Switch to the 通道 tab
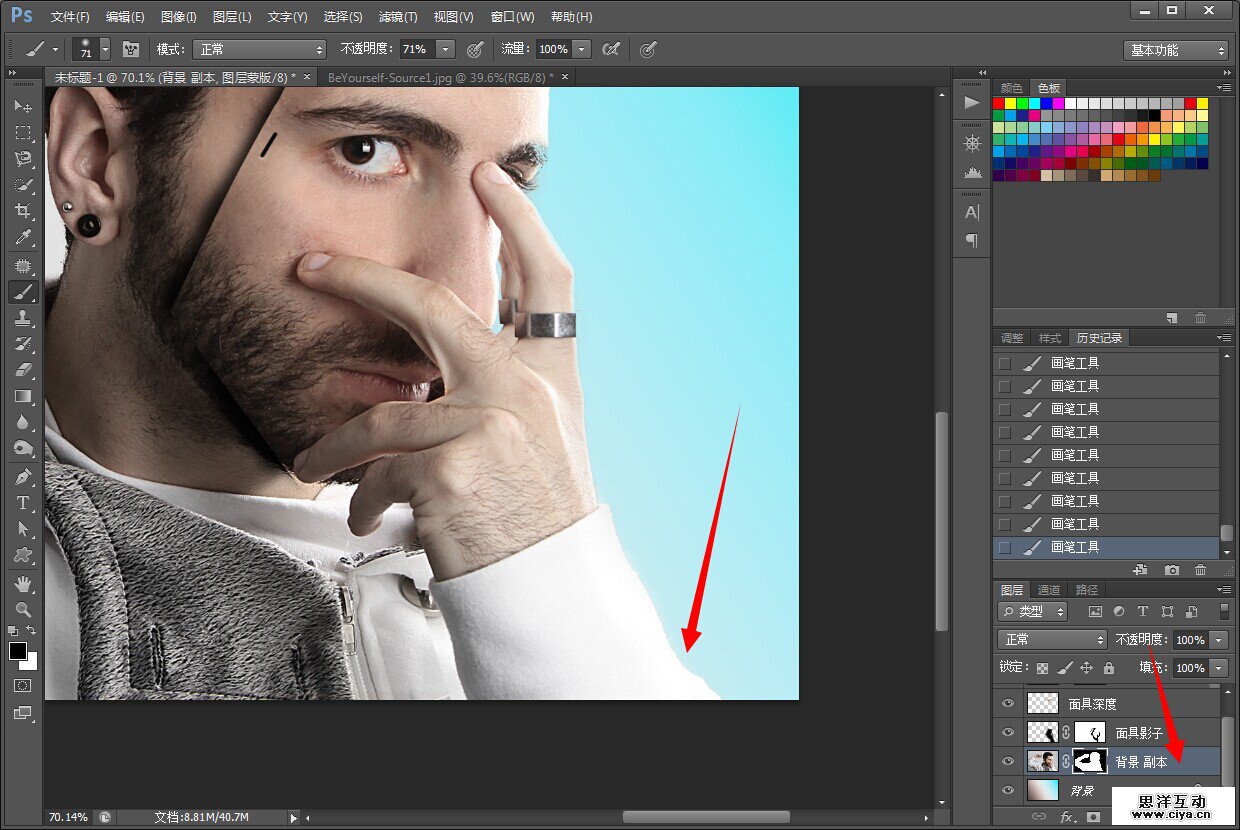The image size is (1240, 830). (x=1049, y=590)
